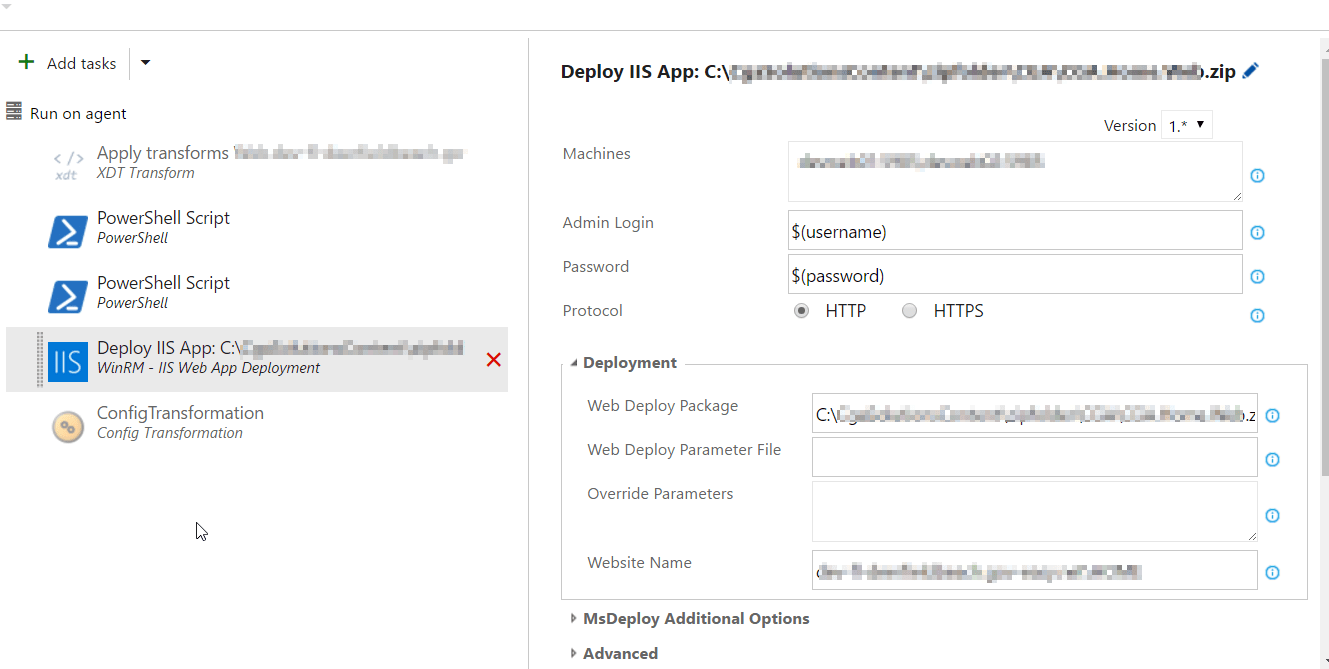Click the Override Parameters text area
Screen dimensions: 1329x669
pyautogui.click(x=1035, y=512)
